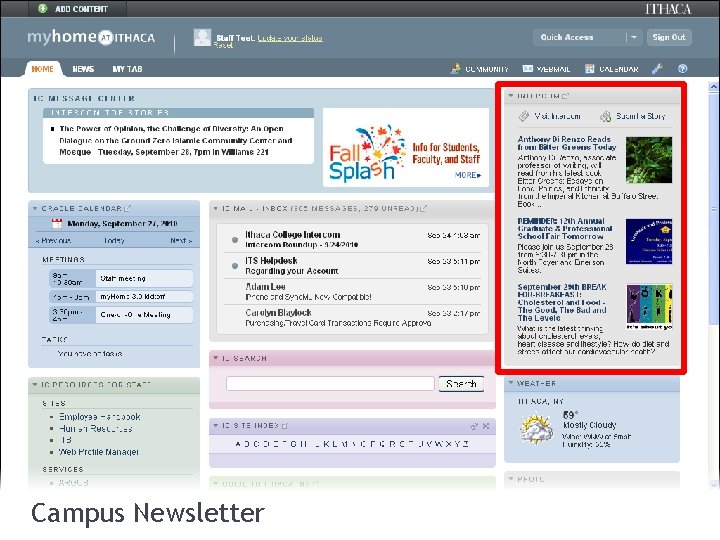Go to Previous calendar day
720x540 pixels.
tap(53, 241)
